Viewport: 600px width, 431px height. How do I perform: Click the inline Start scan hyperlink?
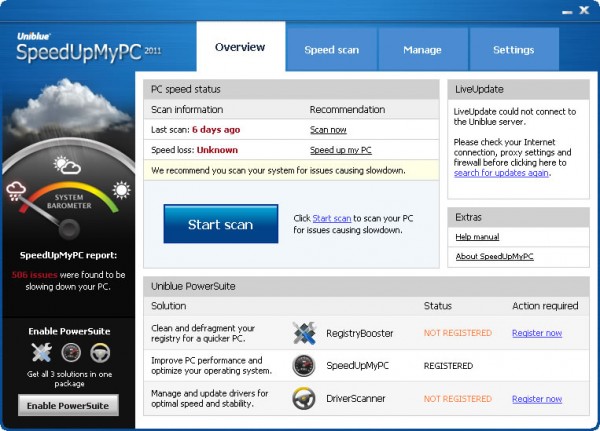[x=331, y=218]
